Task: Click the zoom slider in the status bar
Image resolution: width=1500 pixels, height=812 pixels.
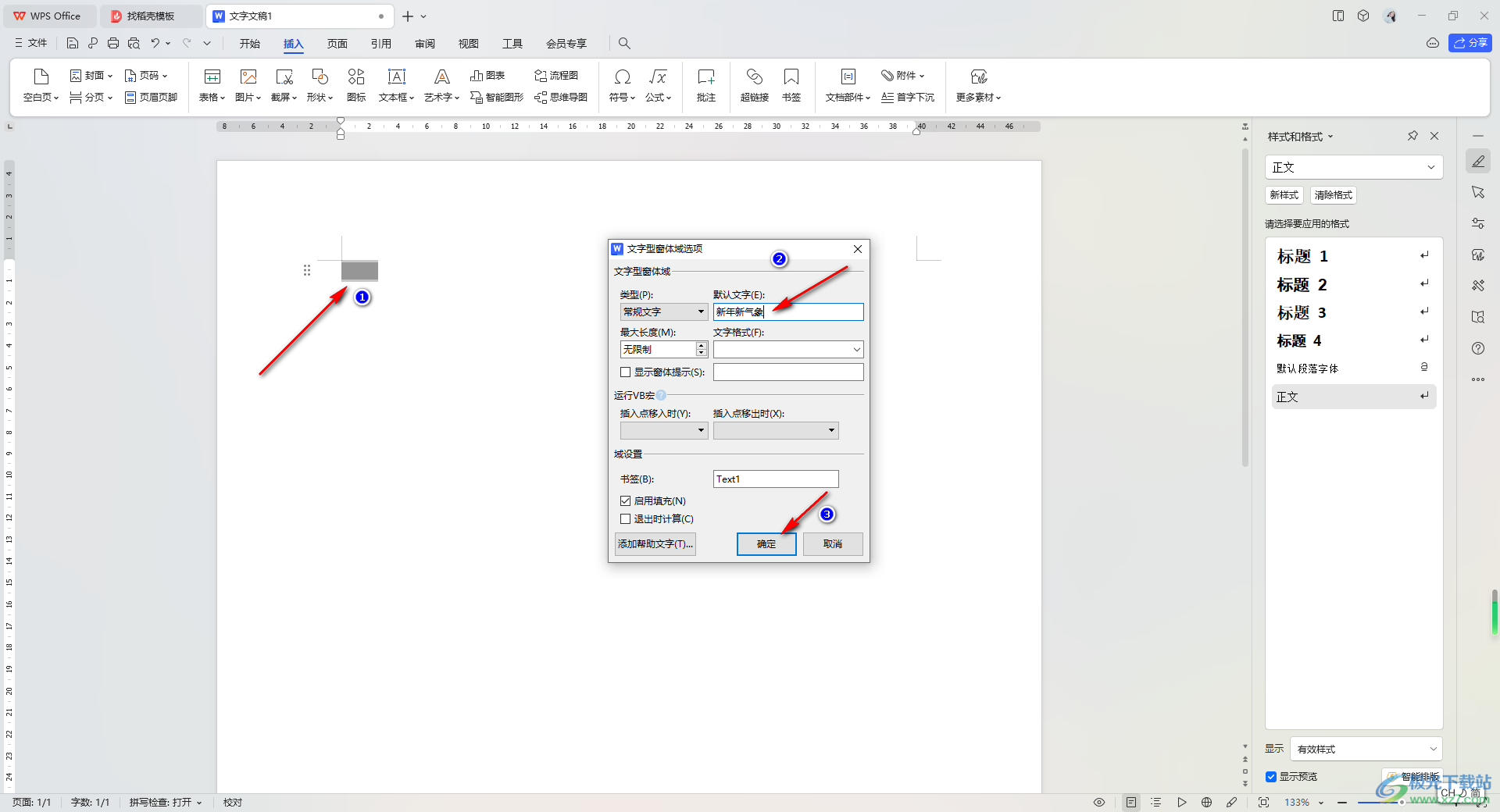Action: (x=1379, y=803)
